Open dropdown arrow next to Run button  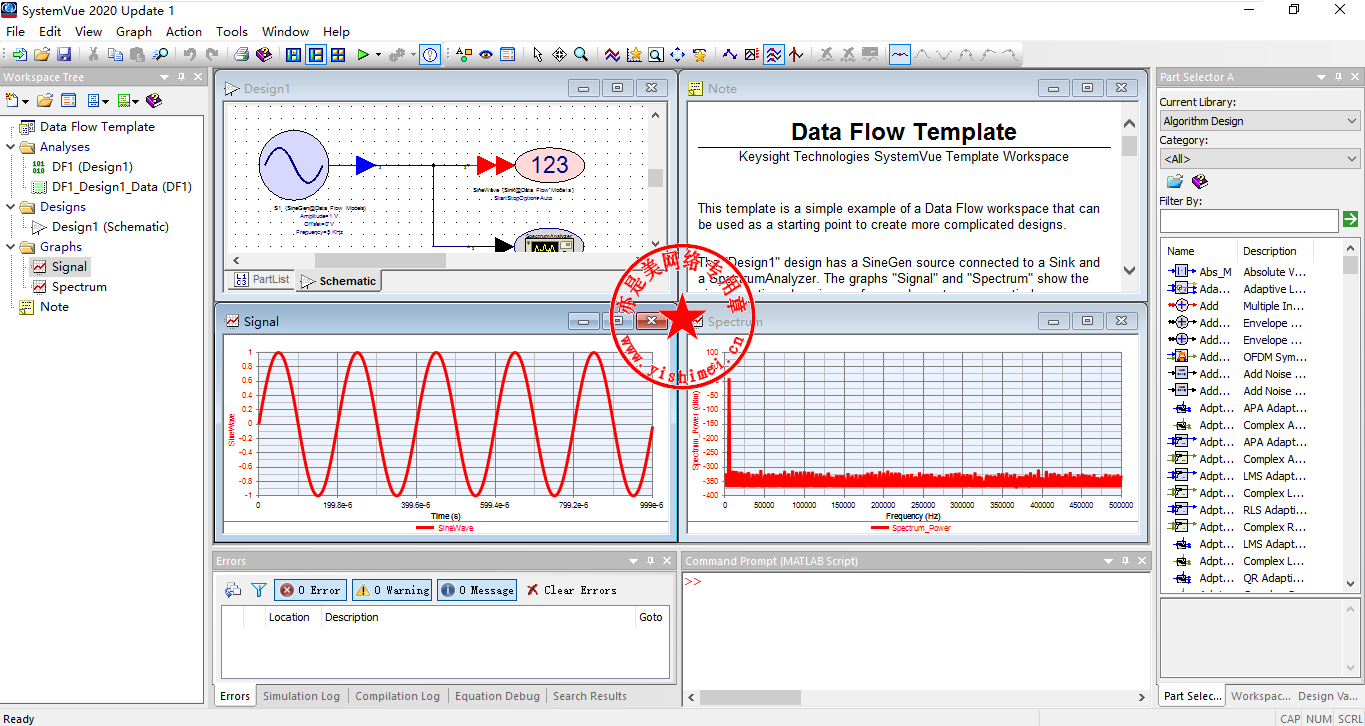(x=378, y=55)
